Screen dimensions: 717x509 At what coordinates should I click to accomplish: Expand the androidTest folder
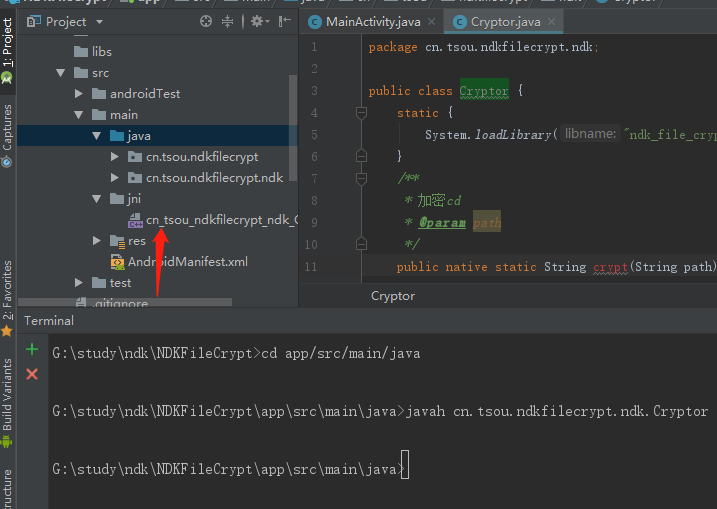[79, 94]
